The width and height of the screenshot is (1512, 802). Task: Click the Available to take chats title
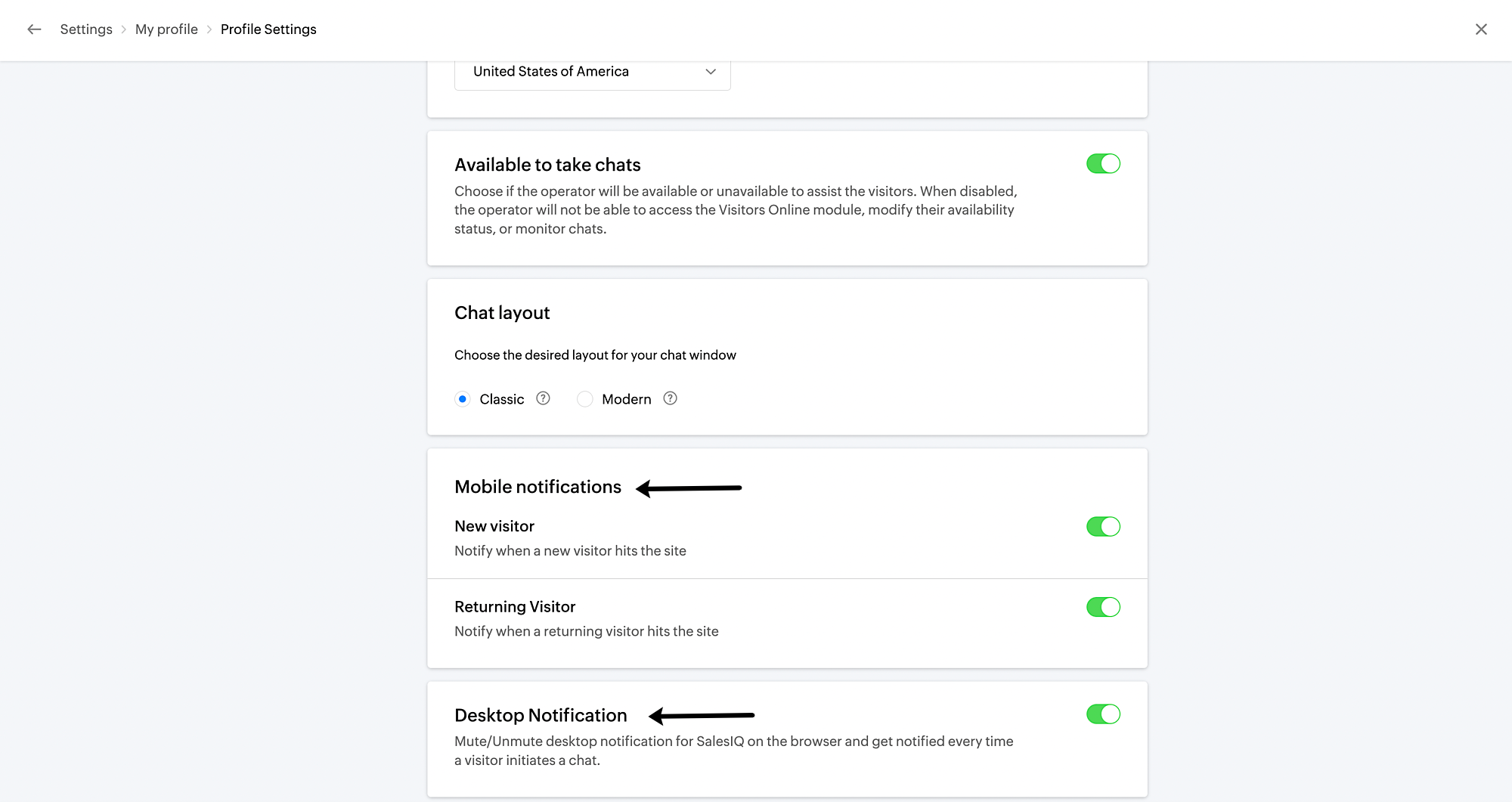[x=547, y=164]
